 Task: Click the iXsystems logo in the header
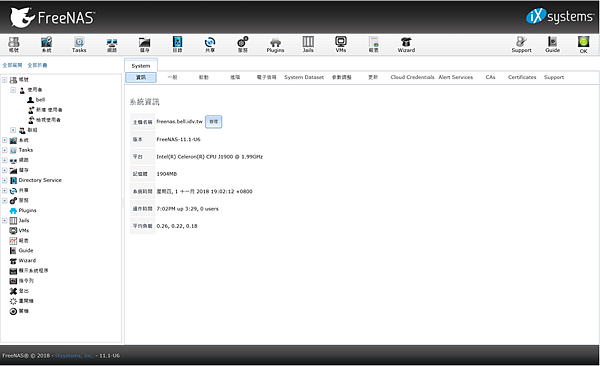click(559, 16)
